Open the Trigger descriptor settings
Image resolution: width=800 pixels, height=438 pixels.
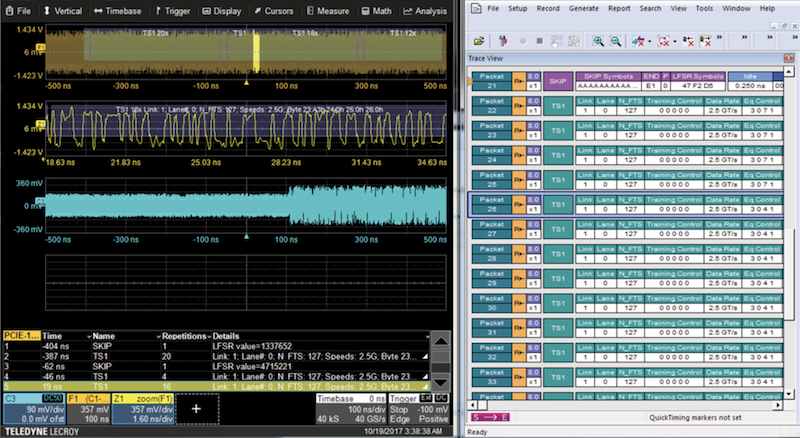coord(417,407)
